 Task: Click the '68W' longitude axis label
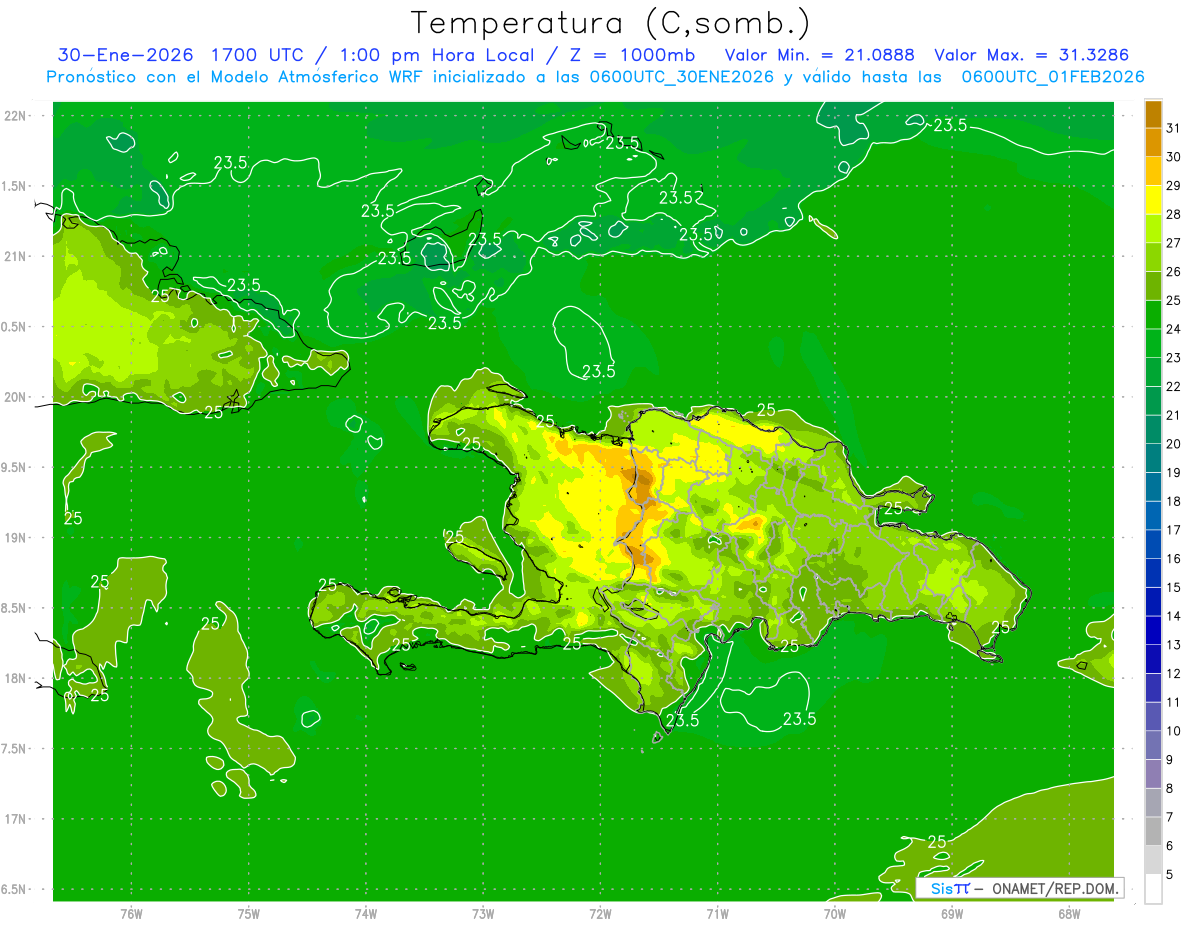coord(1069,914)
